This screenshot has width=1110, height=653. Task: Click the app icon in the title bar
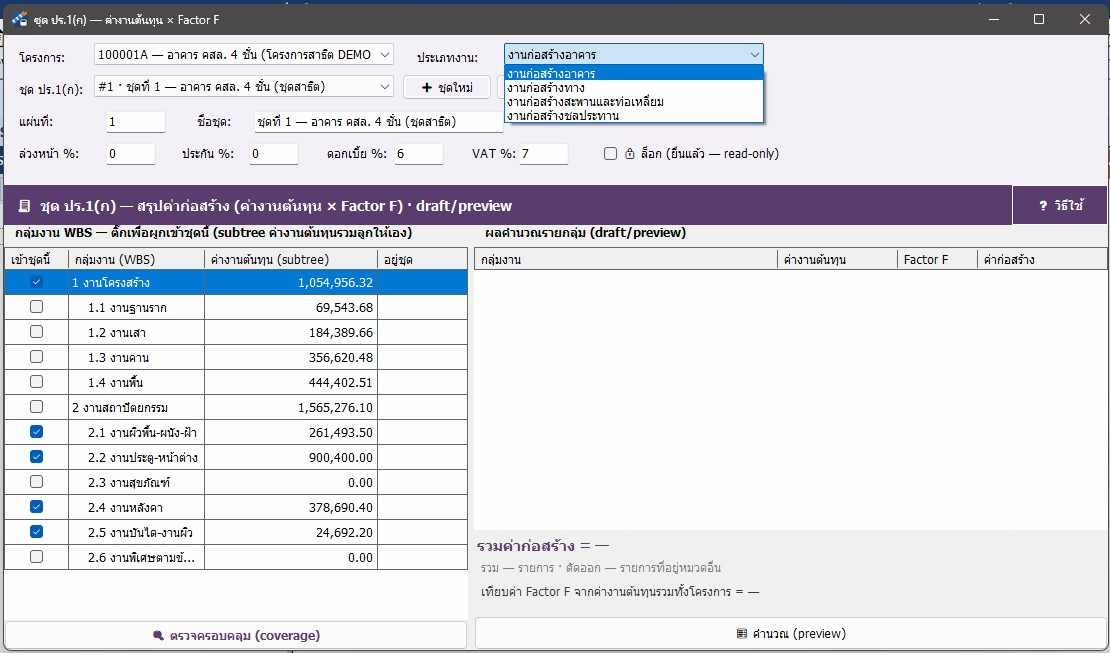point(19,19)
